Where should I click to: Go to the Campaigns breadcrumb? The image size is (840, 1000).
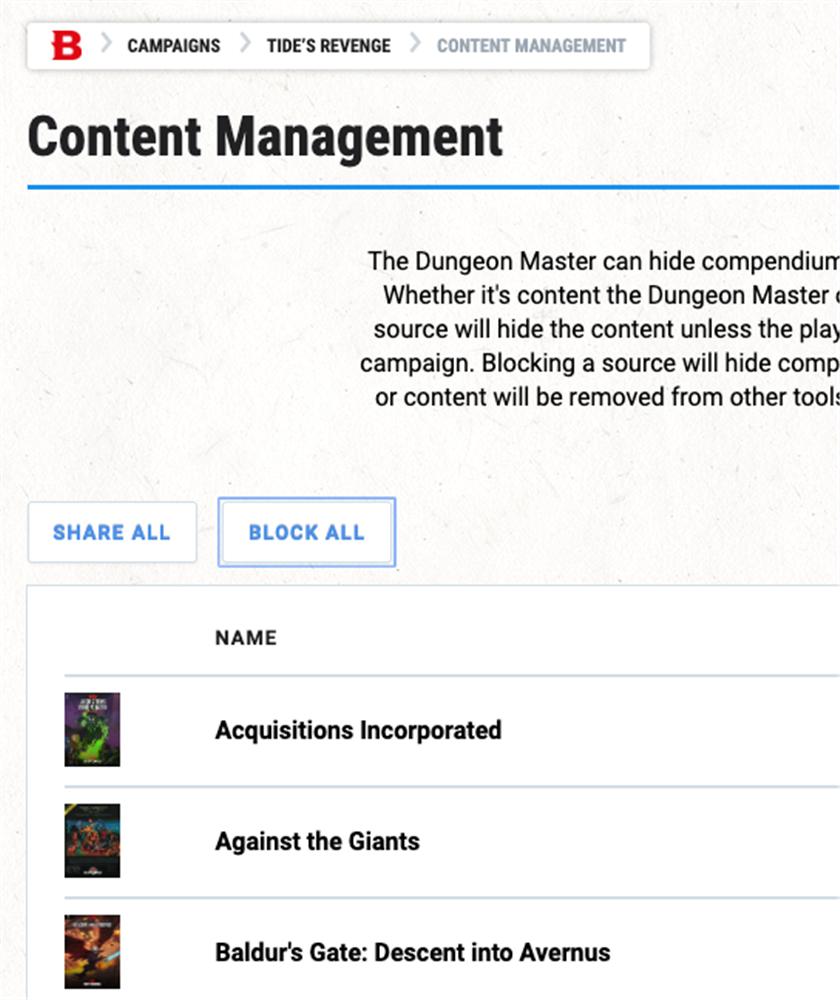click(x=173, y=46)
